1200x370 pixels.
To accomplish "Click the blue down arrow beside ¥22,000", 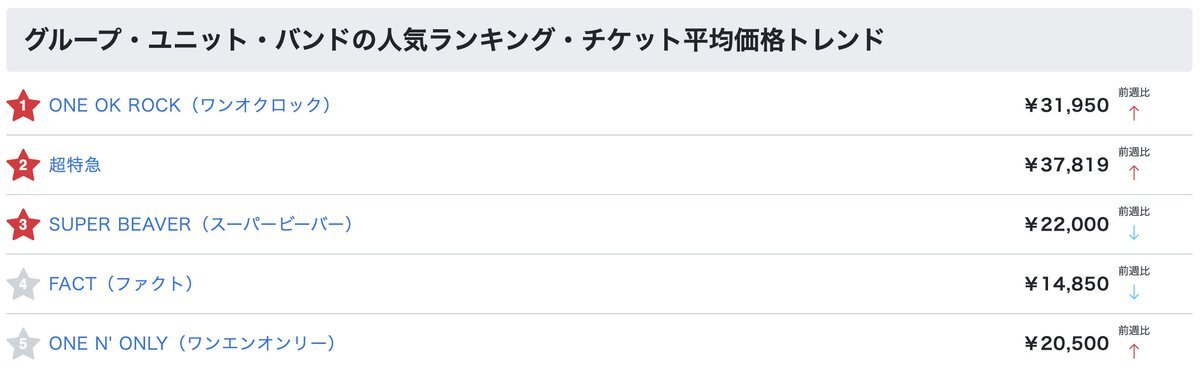I will coord(1133,232).
